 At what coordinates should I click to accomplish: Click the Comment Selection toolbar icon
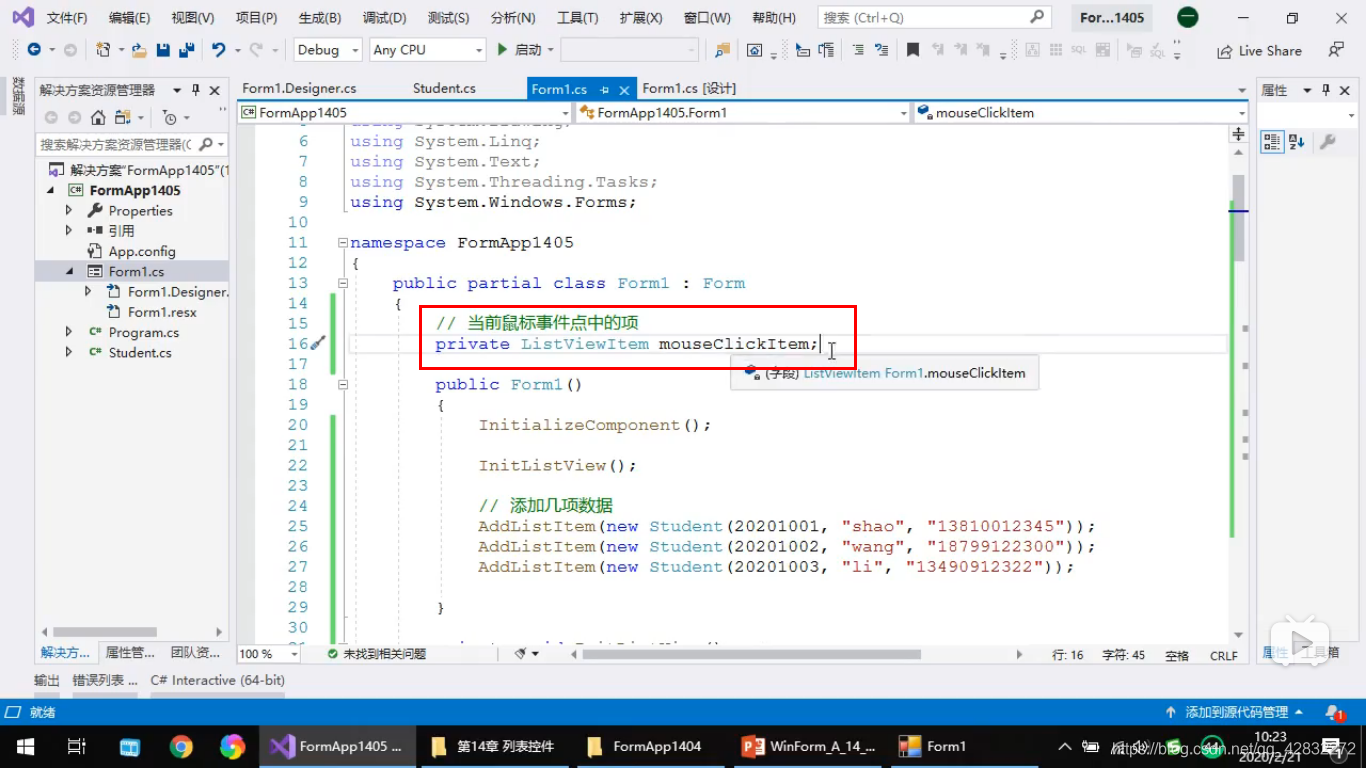point(857,50)
